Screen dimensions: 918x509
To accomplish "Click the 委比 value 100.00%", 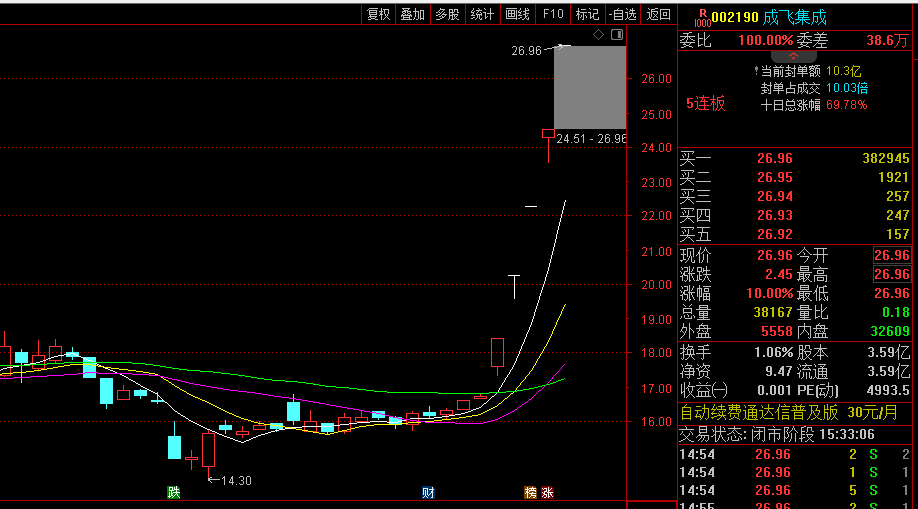I will [x=765, y=40].
